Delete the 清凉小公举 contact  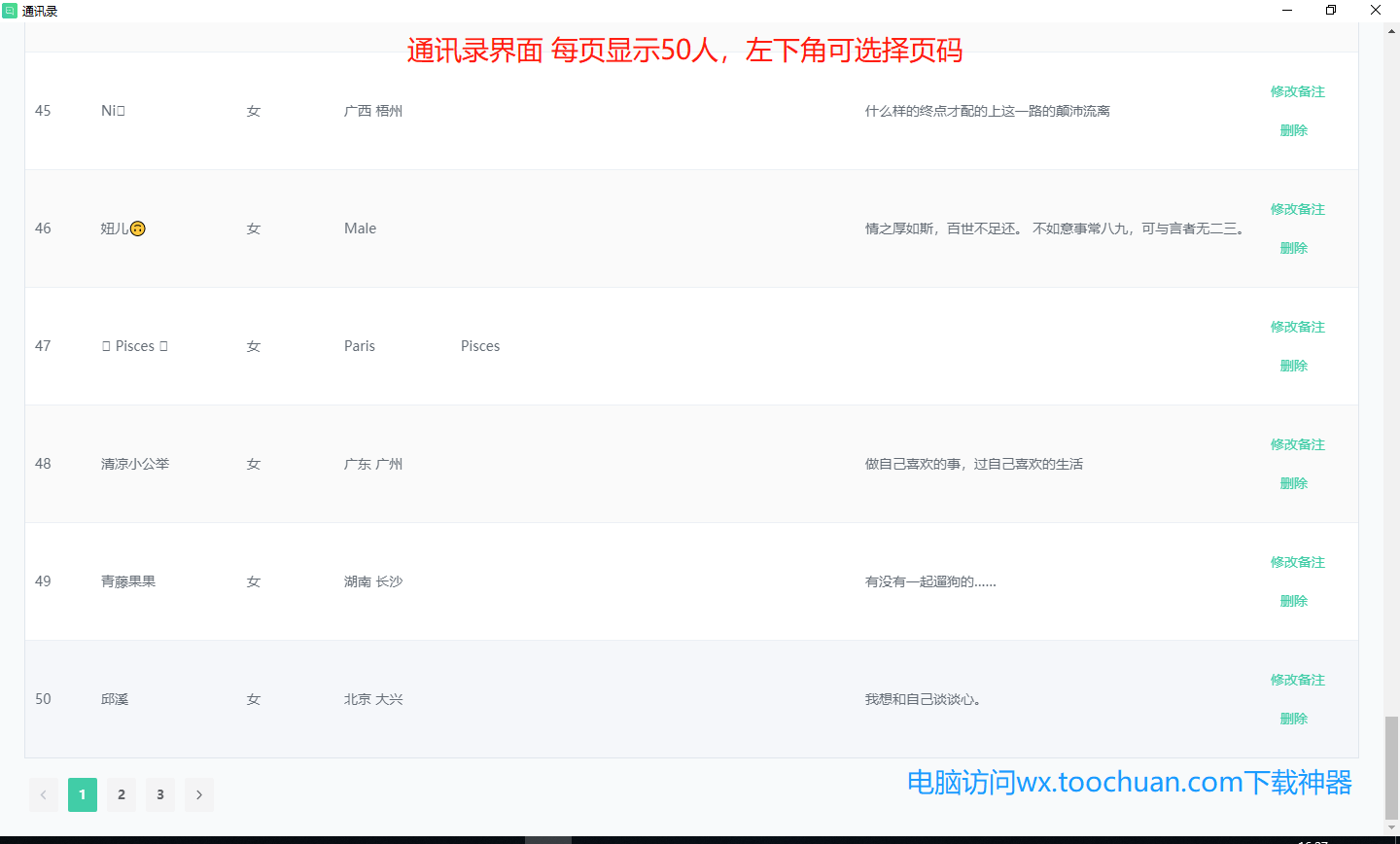pyautogui.click(x=1293, y=483)
